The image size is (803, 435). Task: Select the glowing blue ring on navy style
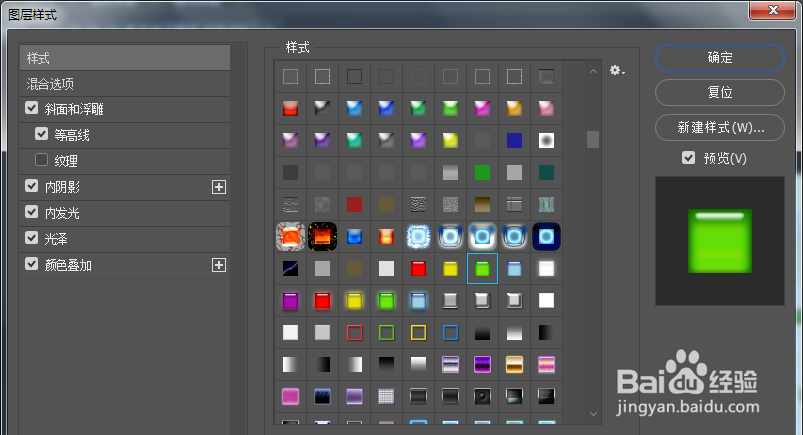tap(546, 237)
